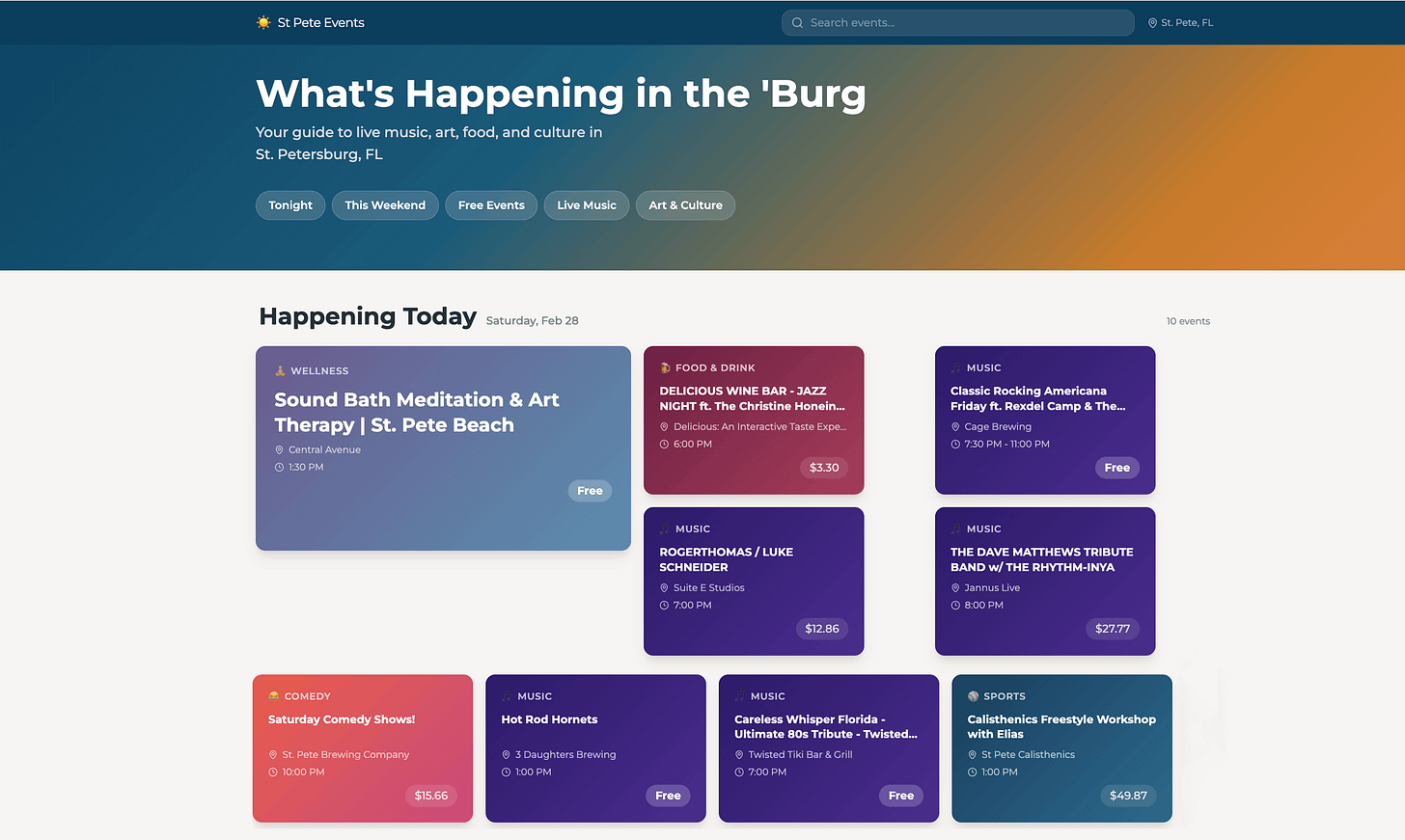Open Calisthenics Freestyle Workshop with Elias event
The width and height of the screenshot is (1405, 840).
[1061, 748]
